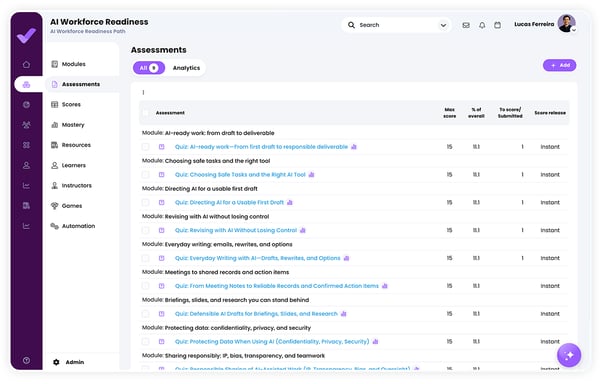The width and height of the screenshot is (600, 384).
Task: Check the box for Revising with AI quiz
Action: pos(145,230)
